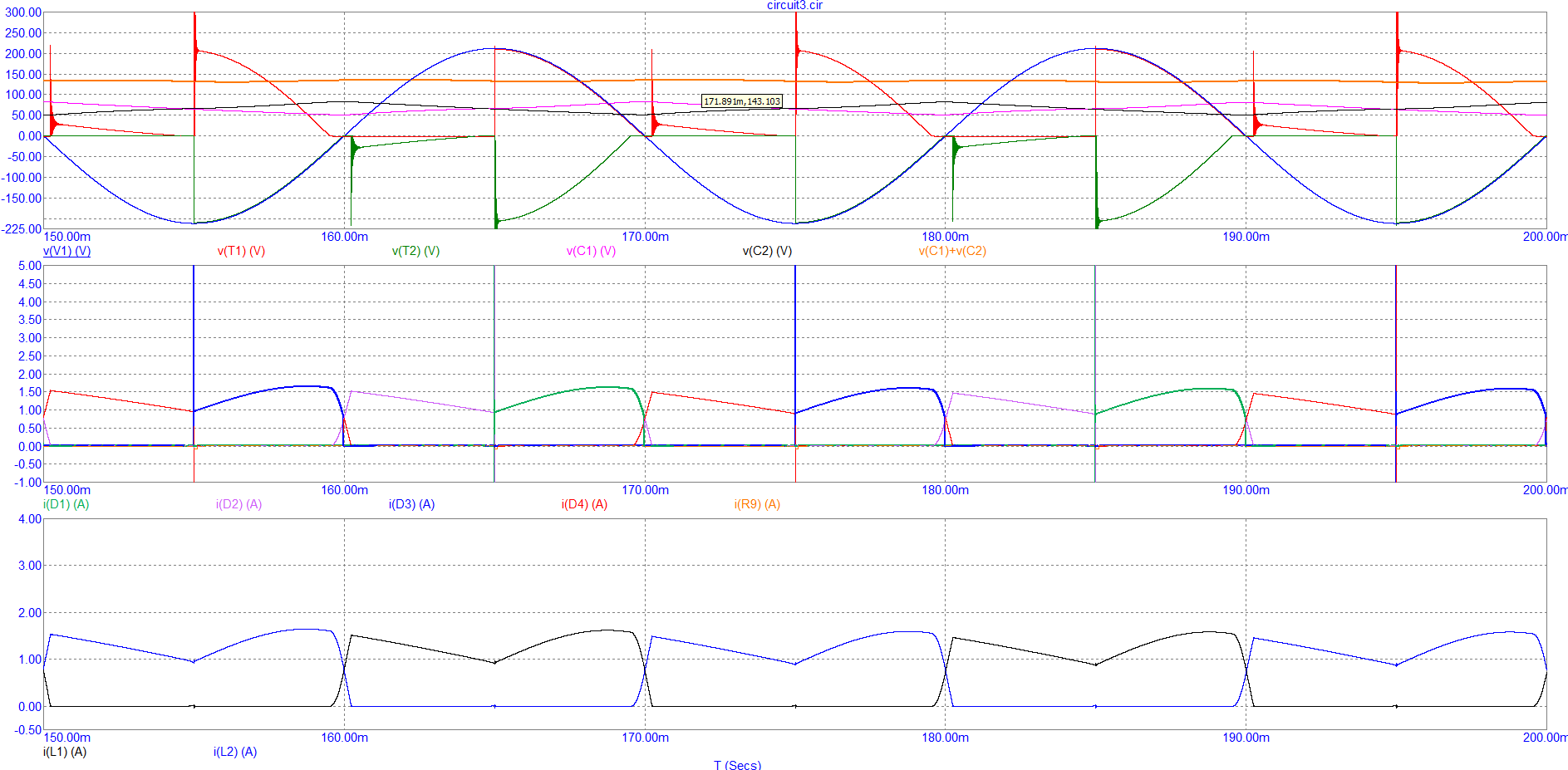Screen dimensions: 1568x770
Task: Select the v(C1)+v(C2) waveform label
Action: (952, 251)
